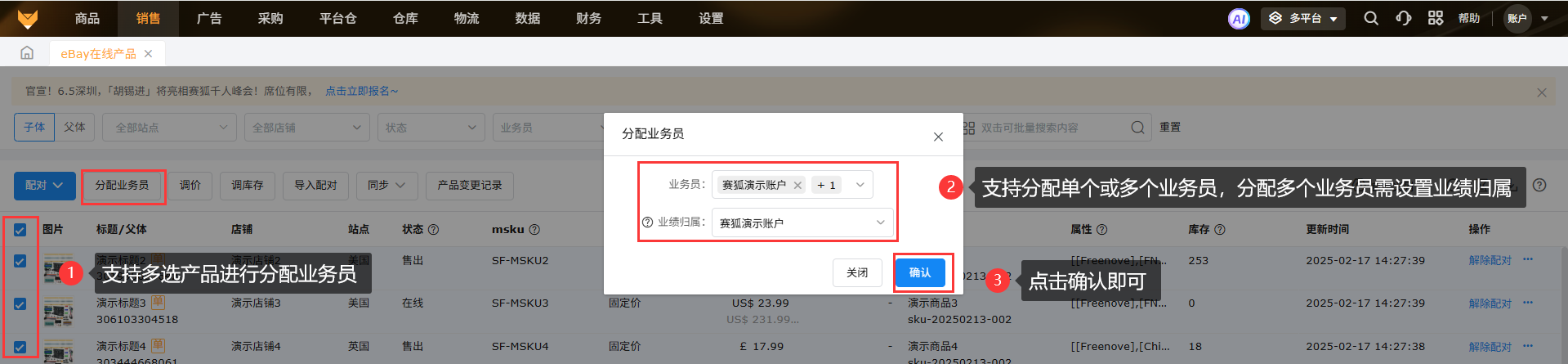Uncheck the SF-MSKU2 row checkbox
1568x364 pixels.
coord(20,261)
